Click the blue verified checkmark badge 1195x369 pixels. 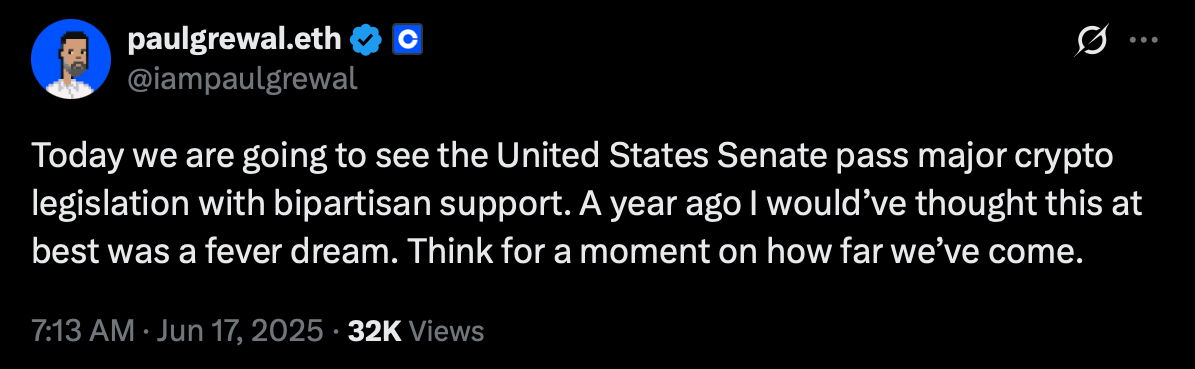click(x=365, y=40)
